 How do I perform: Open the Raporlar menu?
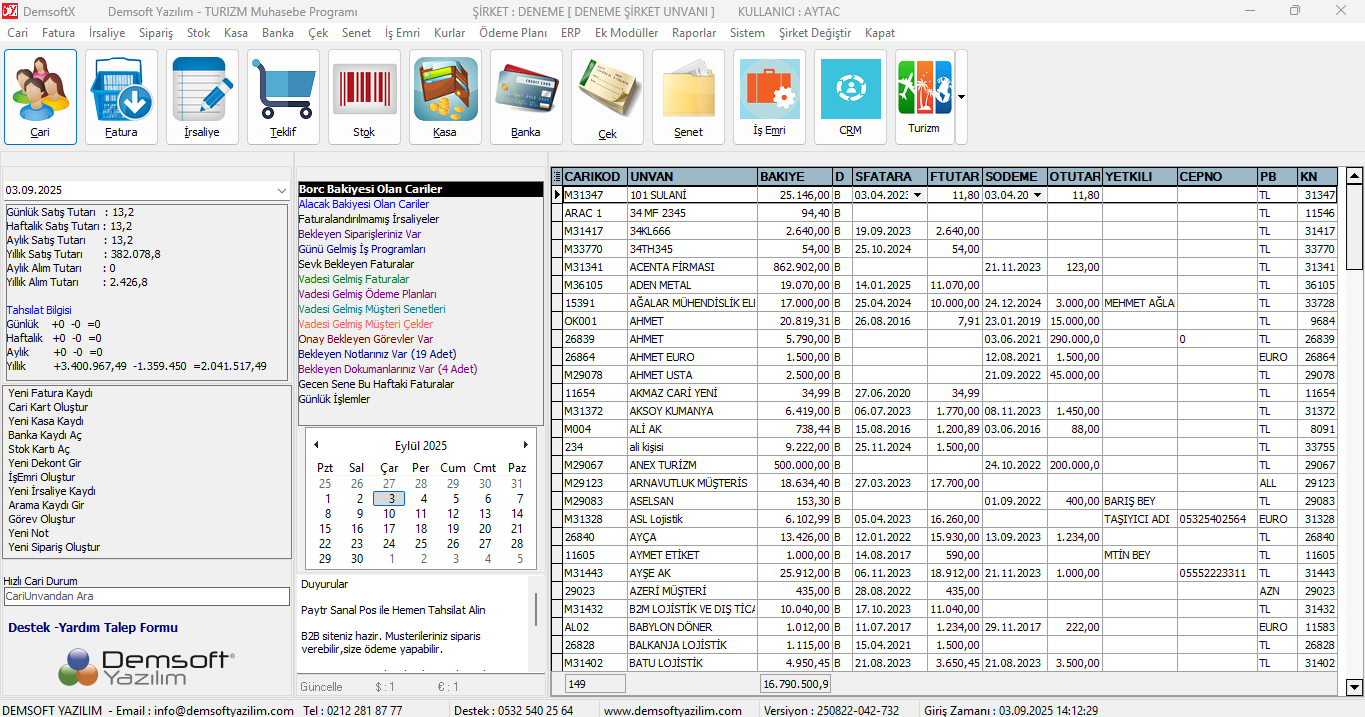[694, 33]
